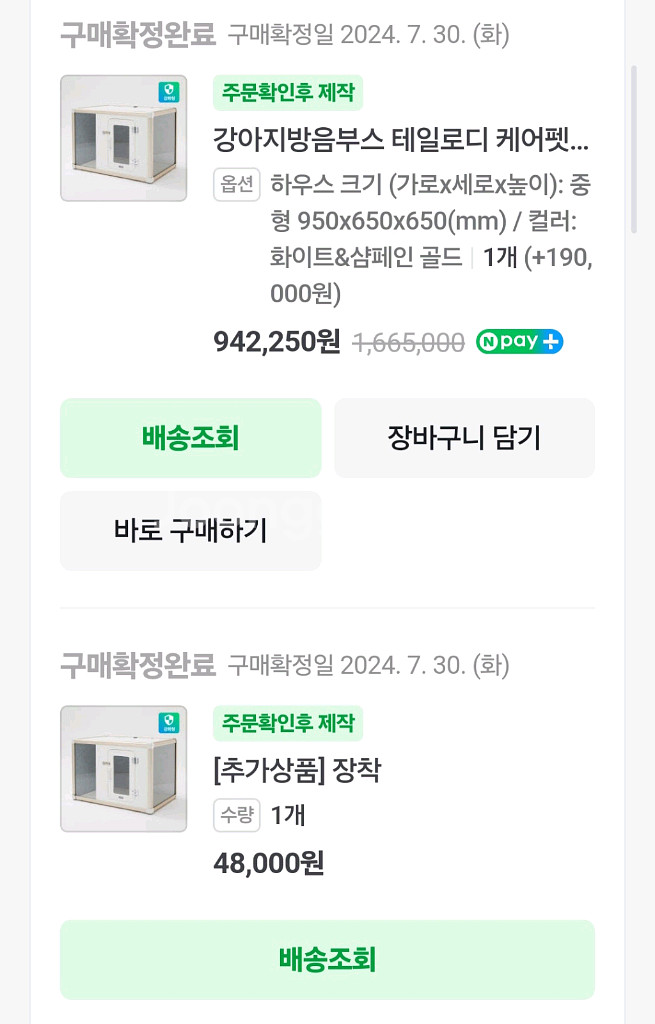Click green shield badge on 강아지방음부스 thumbnail

tap(169, 93)
